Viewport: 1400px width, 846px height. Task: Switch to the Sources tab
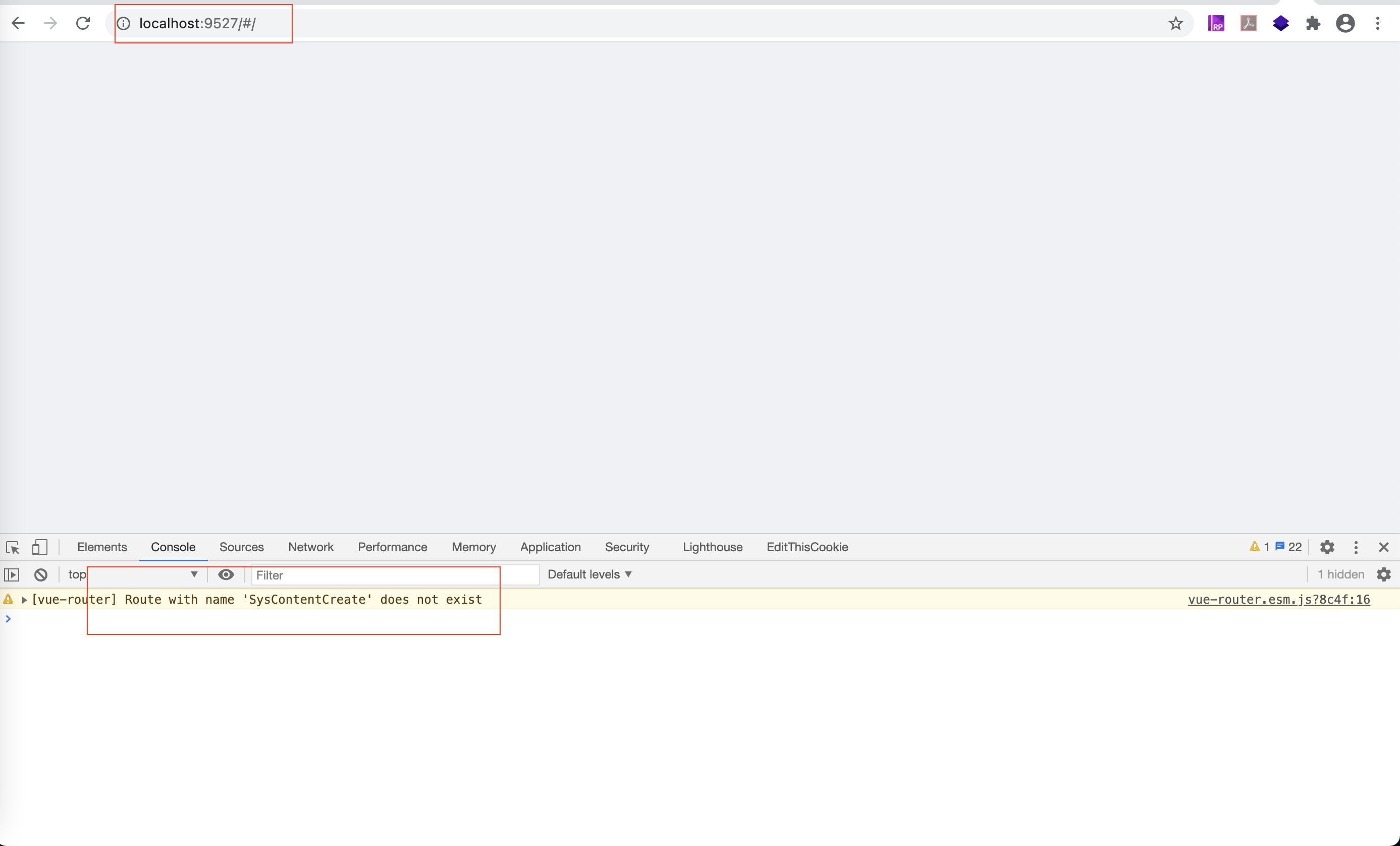[241, 547]
